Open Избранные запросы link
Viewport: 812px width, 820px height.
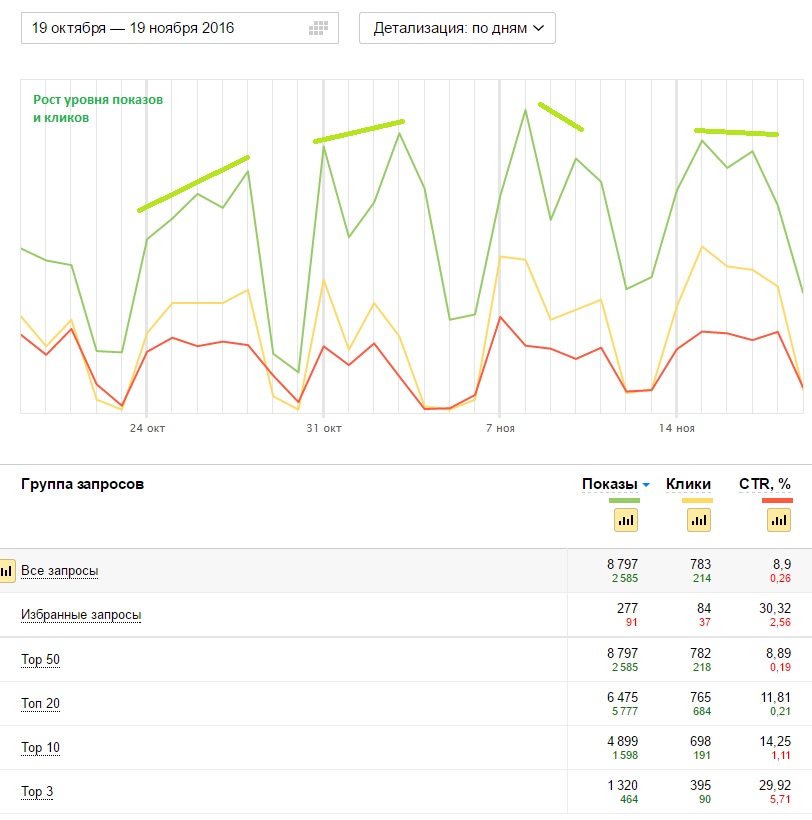pyautogui.click(x=81, y=615)
